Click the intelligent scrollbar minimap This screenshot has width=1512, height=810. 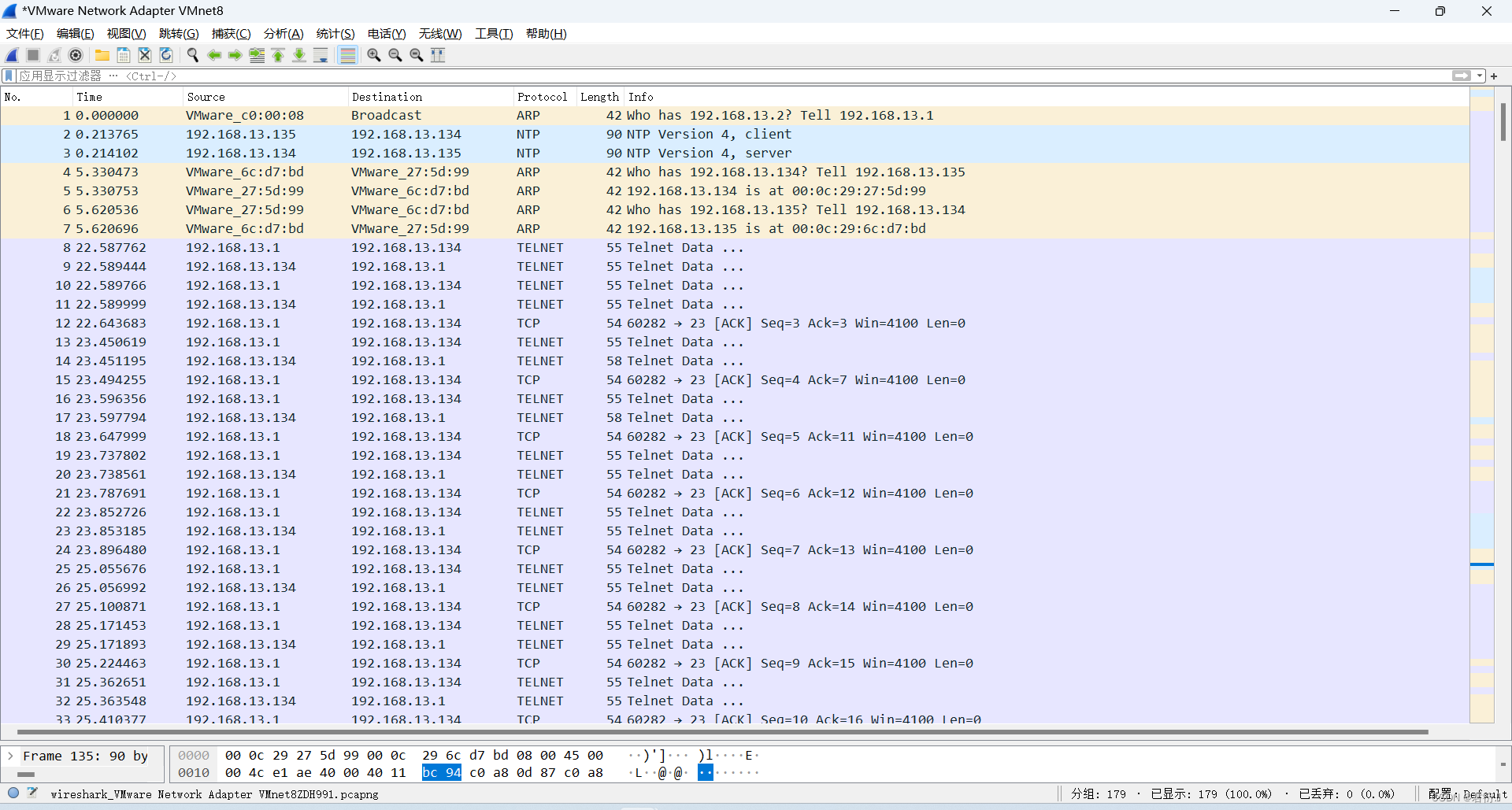1482,405
